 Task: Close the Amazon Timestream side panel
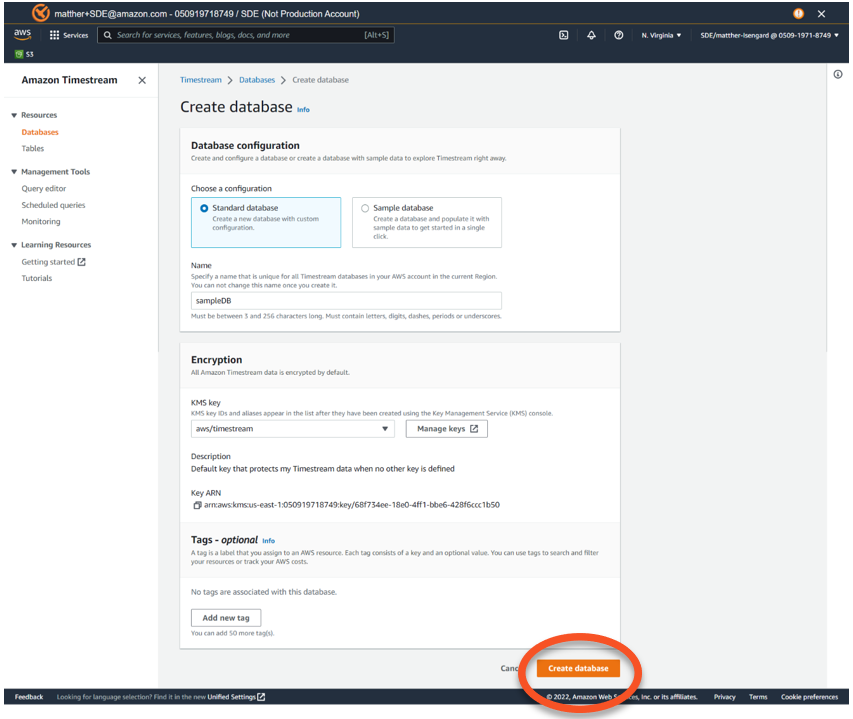coord(142,80)
